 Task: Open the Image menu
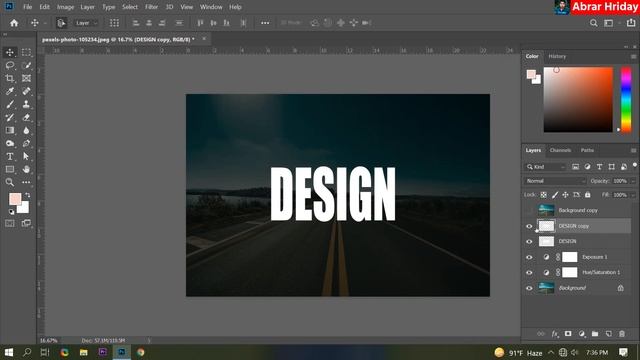click(65, 7)
